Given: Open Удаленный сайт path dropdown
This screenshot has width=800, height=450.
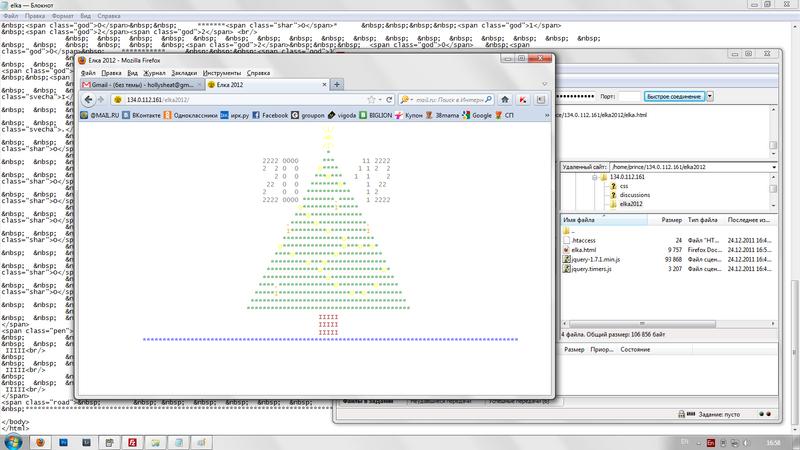Looking at the screenshot, I should 773,167.
